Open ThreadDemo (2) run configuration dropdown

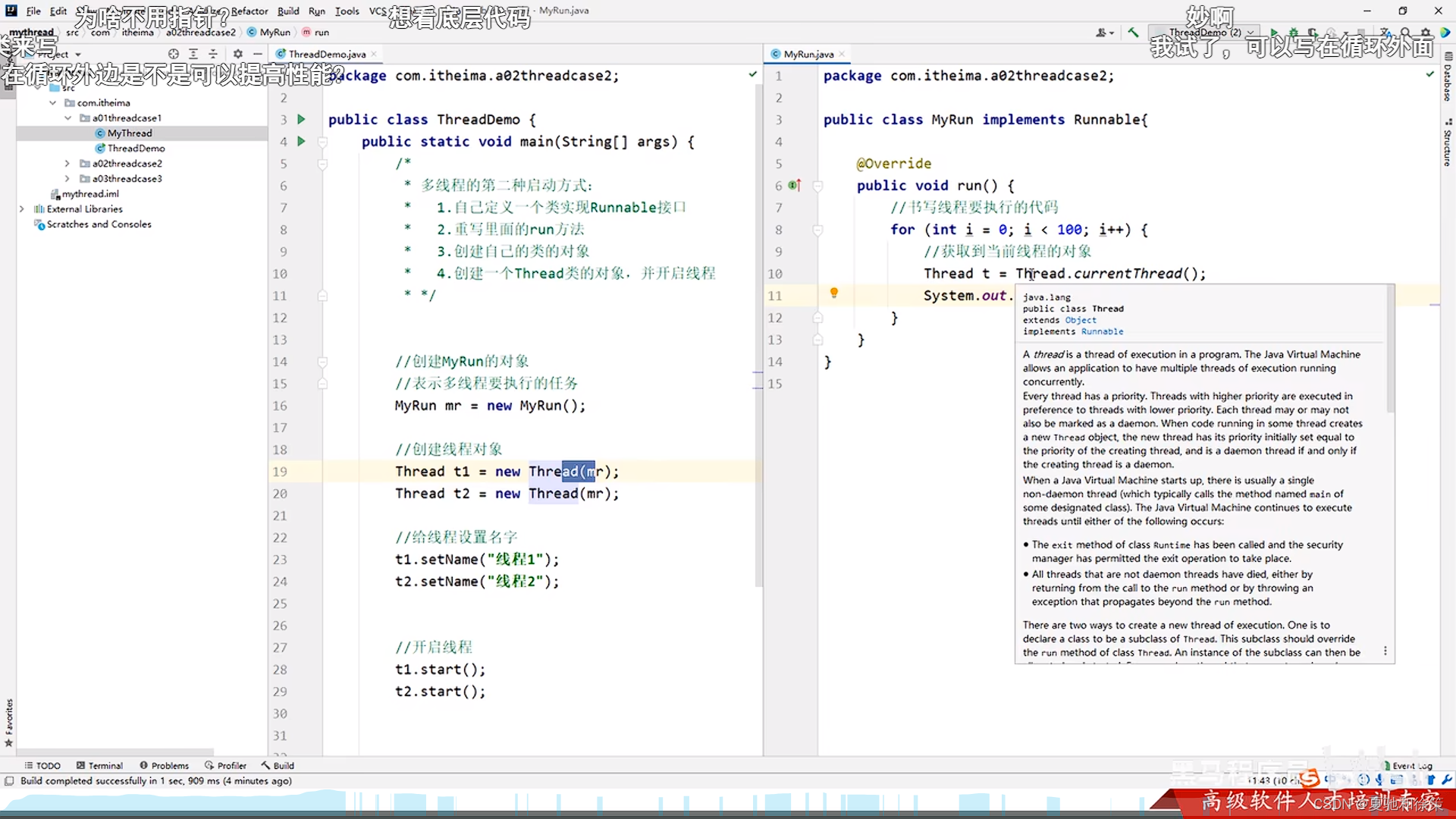(1206, 33)
